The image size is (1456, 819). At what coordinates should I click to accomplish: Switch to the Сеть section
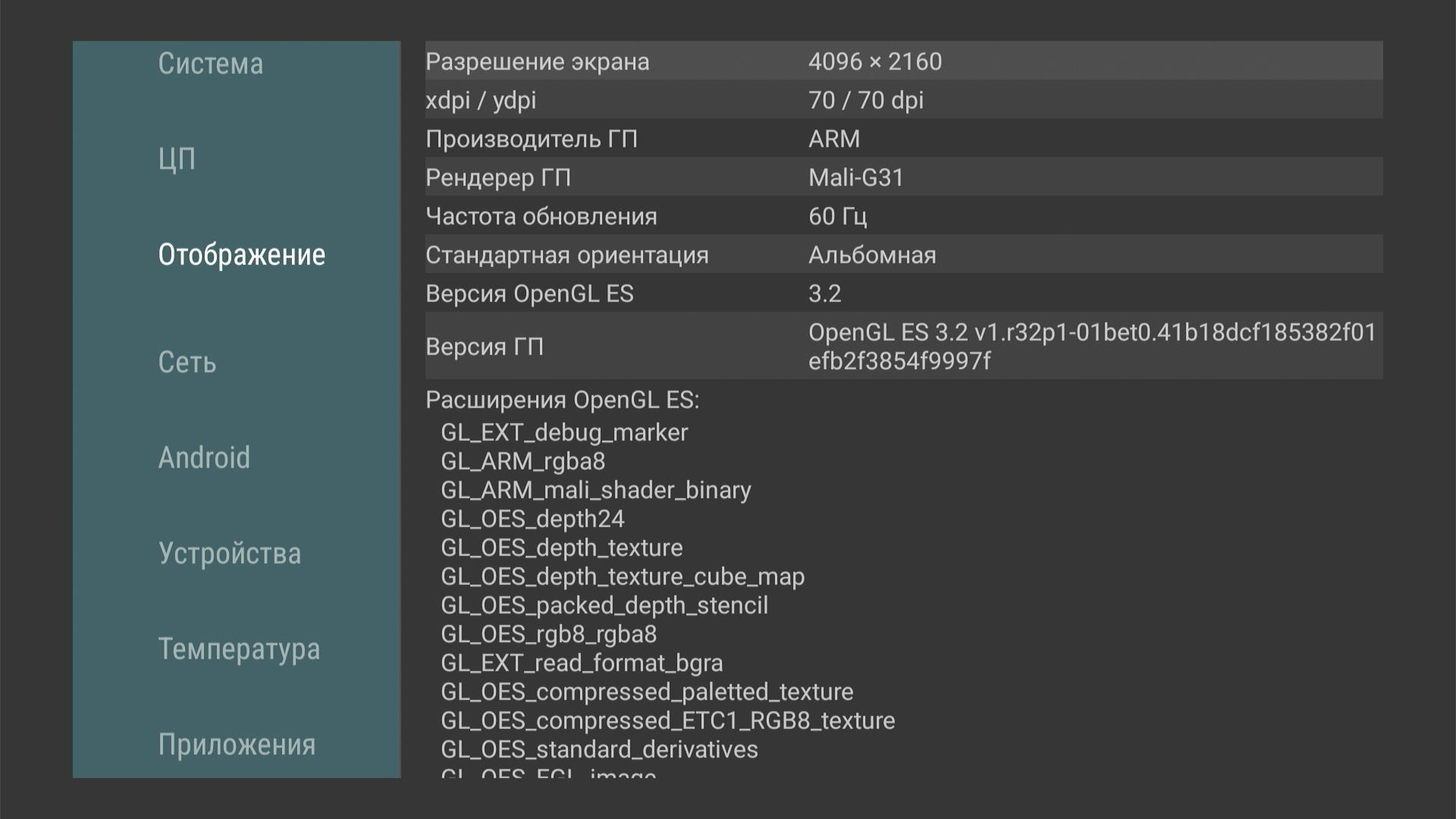[187, 362]
